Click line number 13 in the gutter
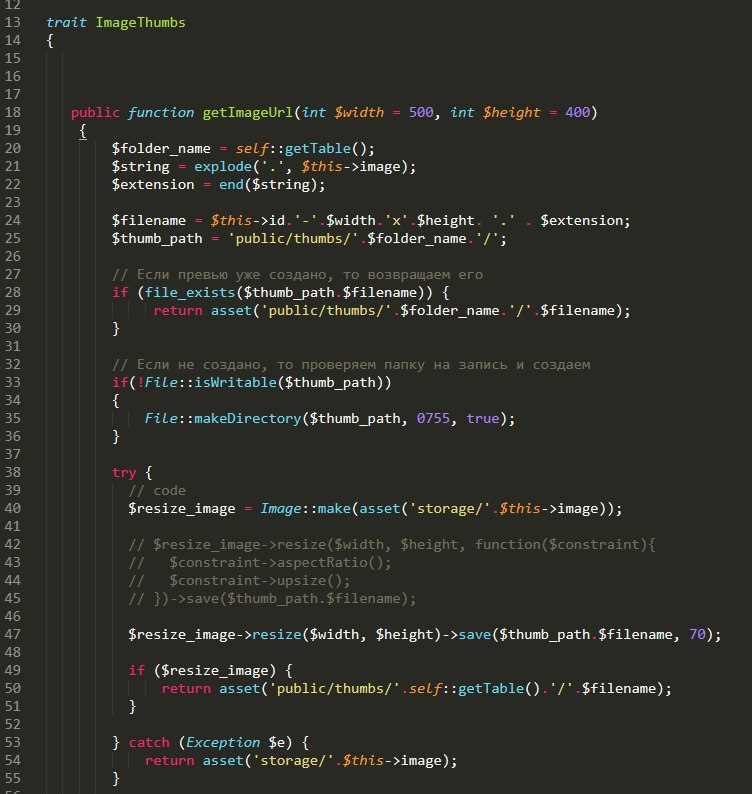752x794 pixels. pyautogui.click(x=13, y=23)
